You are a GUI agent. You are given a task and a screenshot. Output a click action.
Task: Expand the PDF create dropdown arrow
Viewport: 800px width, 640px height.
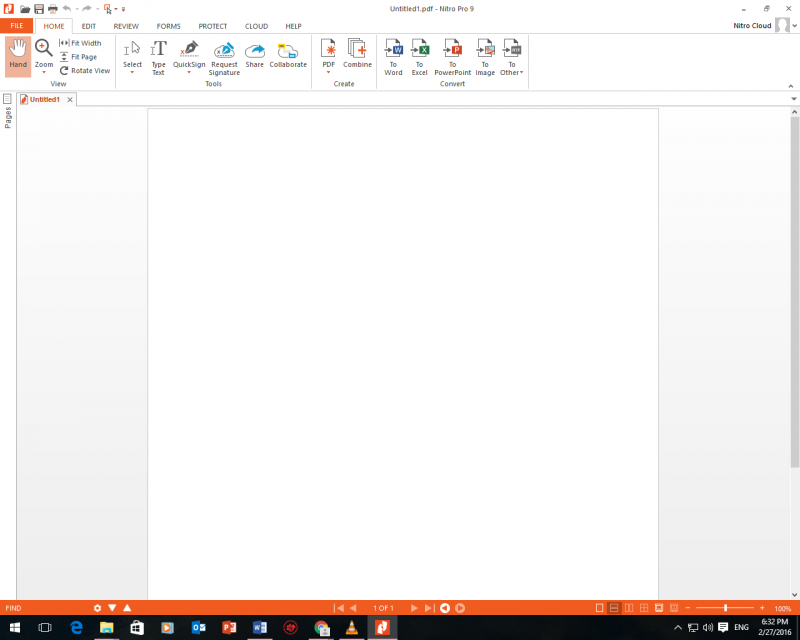point(329,72)
